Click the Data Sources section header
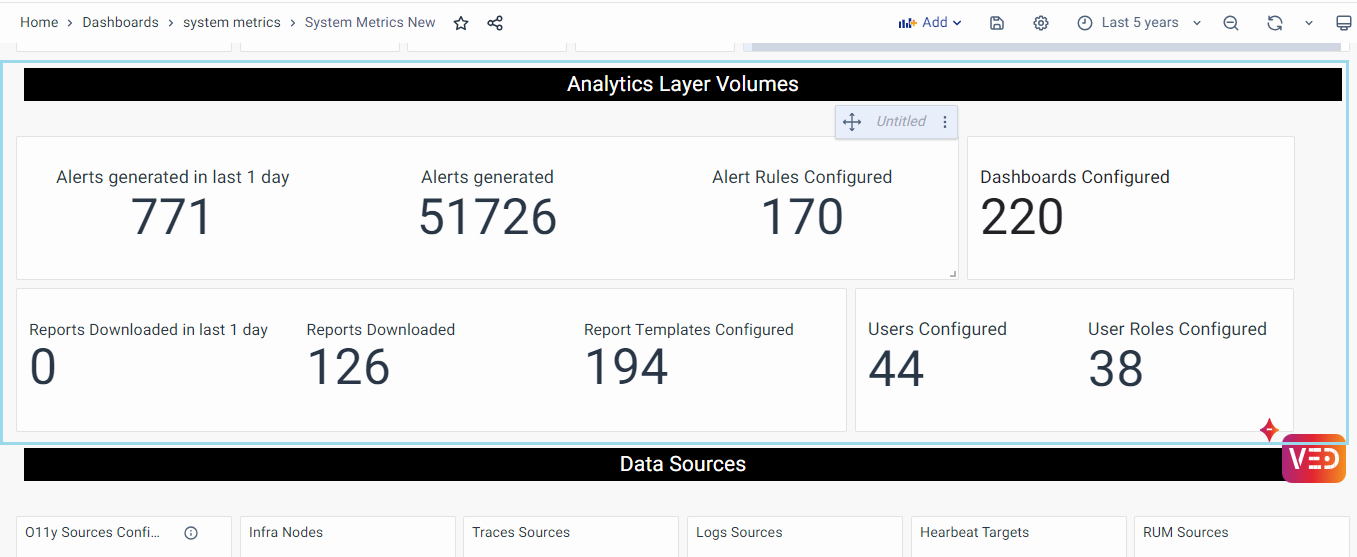The width and height of the screenshot is (1357, 557). click(x=682, y=464)
